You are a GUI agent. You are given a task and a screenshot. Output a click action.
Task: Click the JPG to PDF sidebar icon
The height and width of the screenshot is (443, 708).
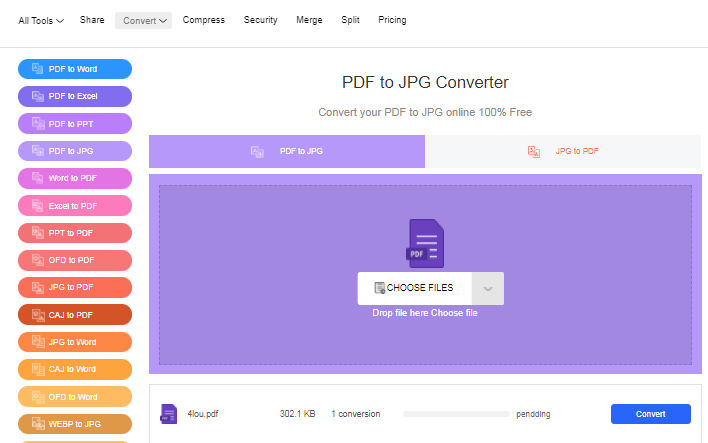click(37, 287)
